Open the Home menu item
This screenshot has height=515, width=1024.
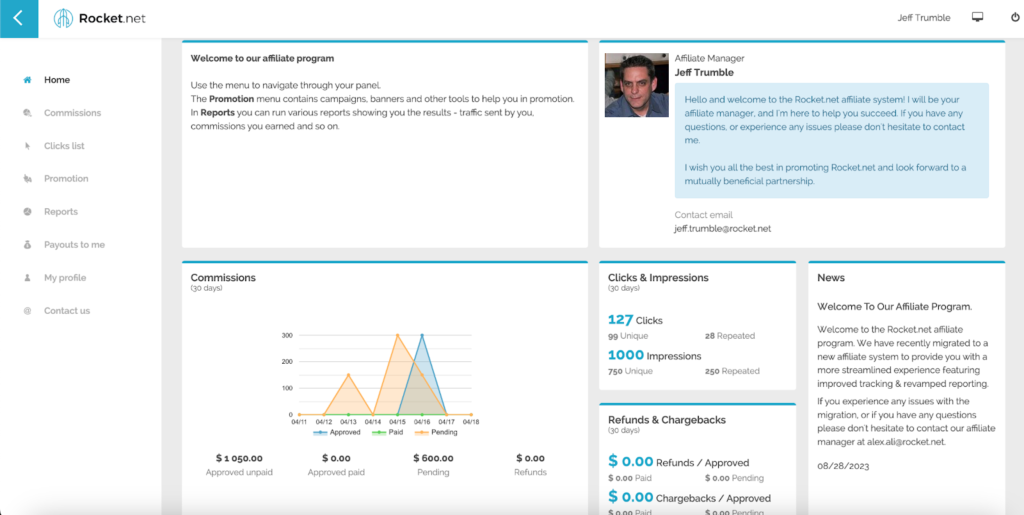[57, 80]
